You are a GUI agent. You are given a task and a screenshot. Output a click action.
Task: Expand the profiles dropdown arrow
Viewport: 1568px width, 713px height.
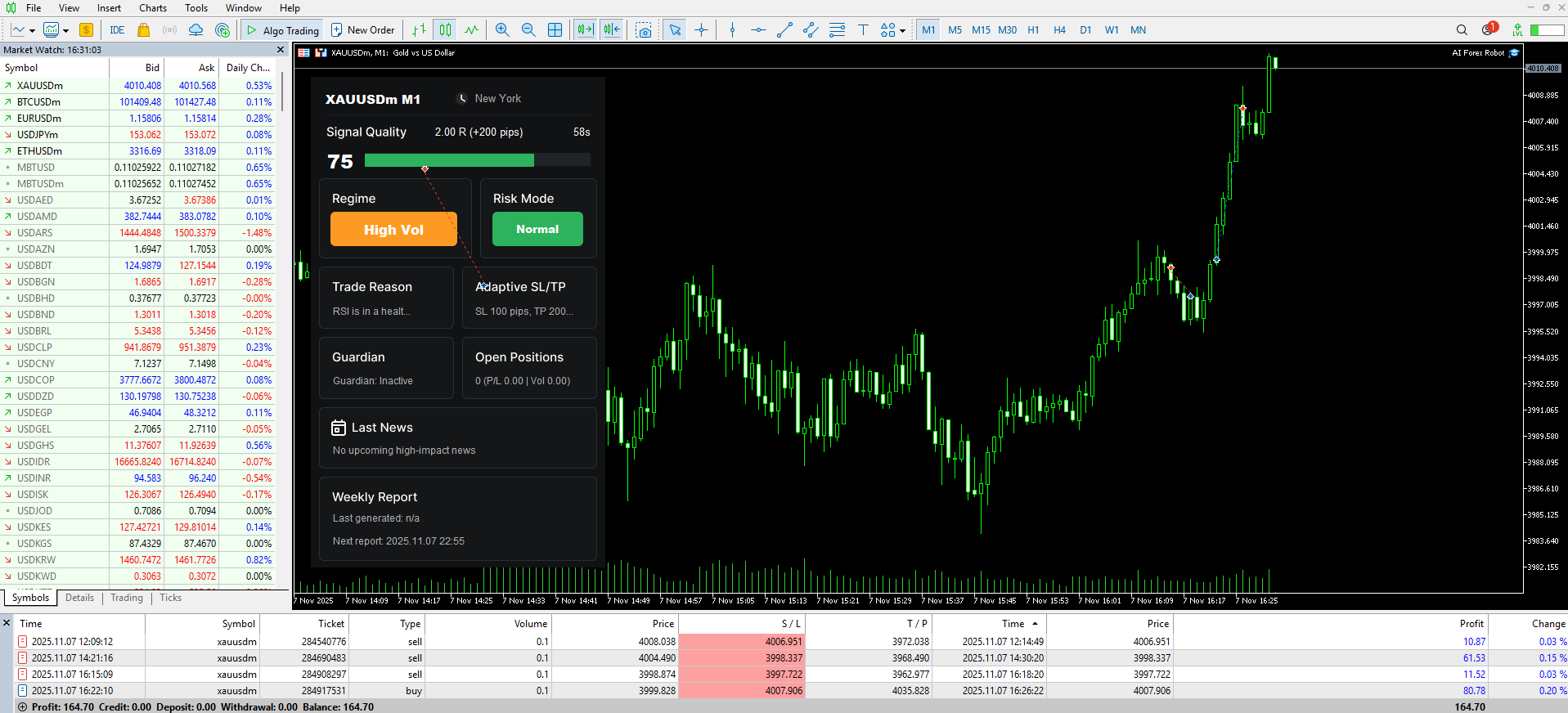65,31
